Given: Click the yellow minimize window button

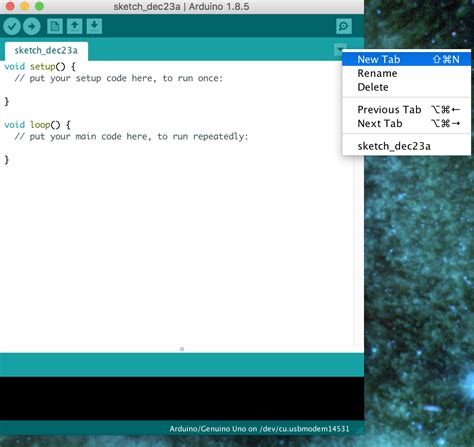Looking at the screenshot, I should [x=25, y=6].
